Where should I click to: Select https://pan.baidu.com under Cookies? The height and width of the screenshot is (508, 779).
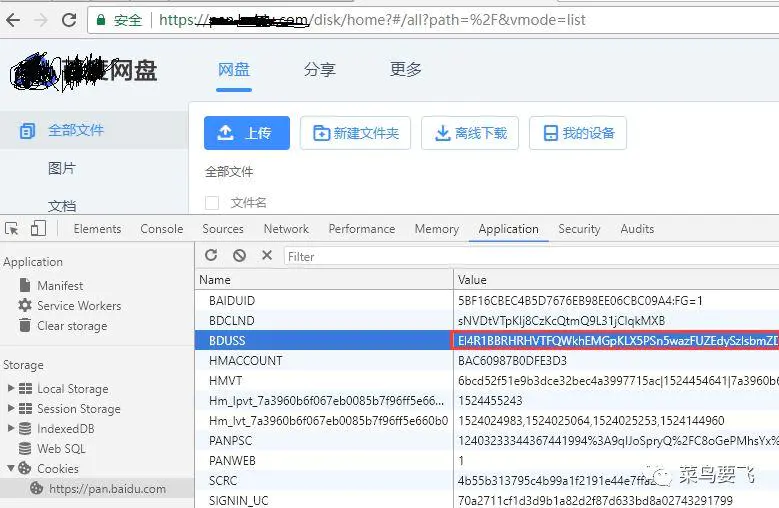[107, 489]
